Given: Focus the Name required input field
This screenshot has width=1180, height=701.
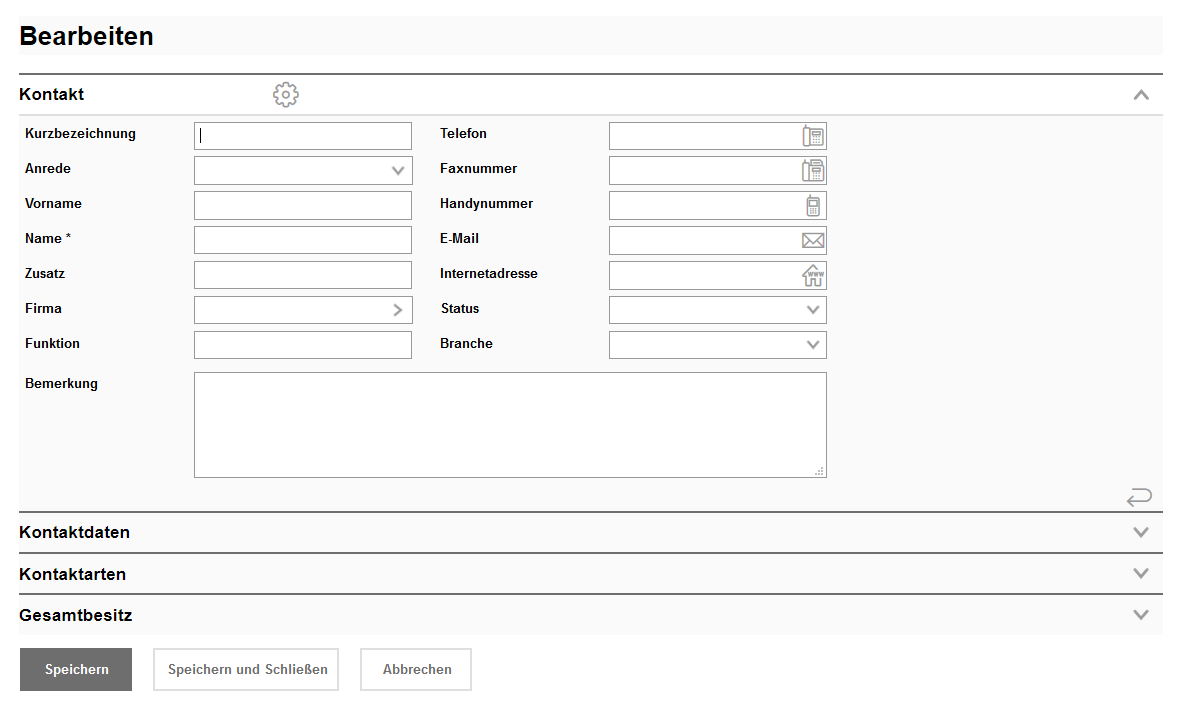Looking at the screenshot, I should (302, 240).
